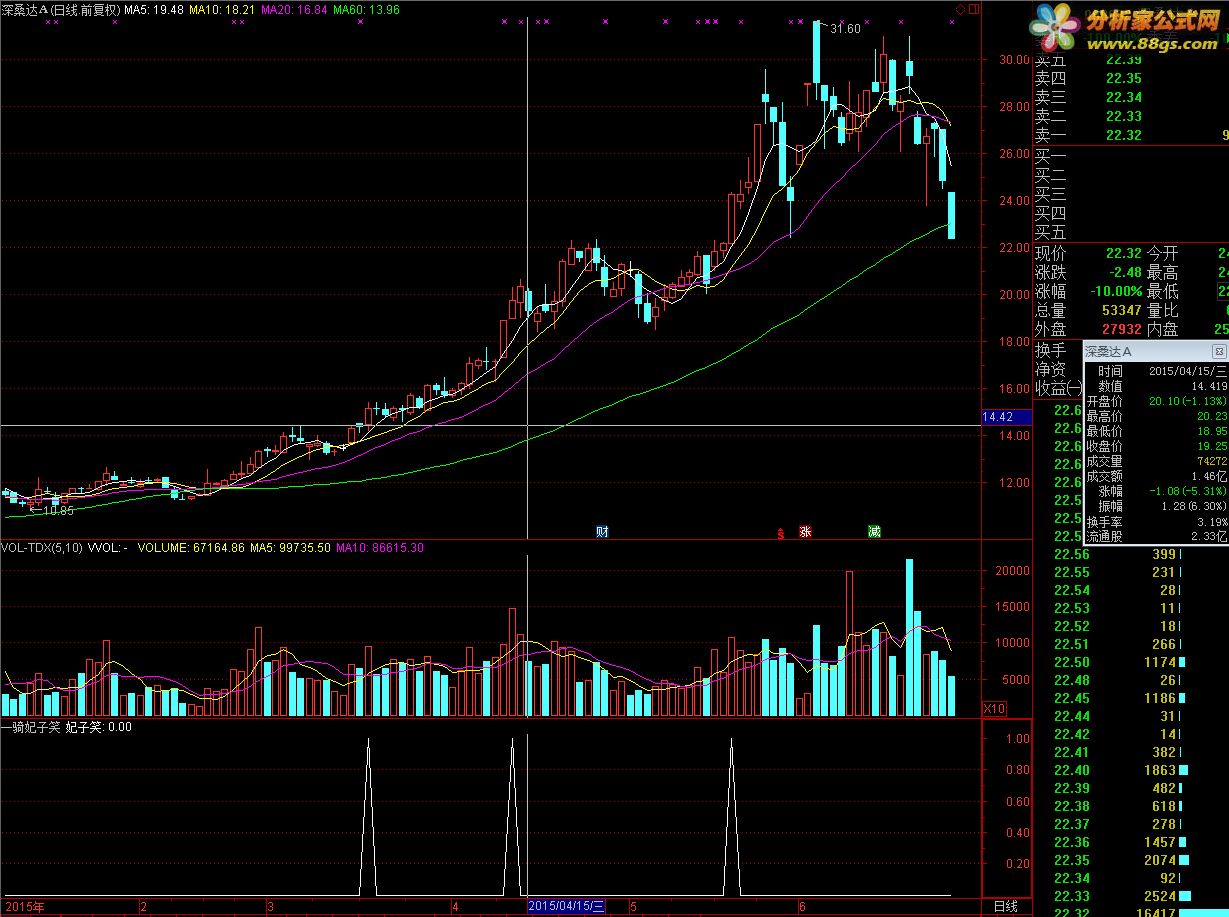Screen dimensions: 1229x917
Task: Click the 外盘 value 27932
Action: [1120, 330]
